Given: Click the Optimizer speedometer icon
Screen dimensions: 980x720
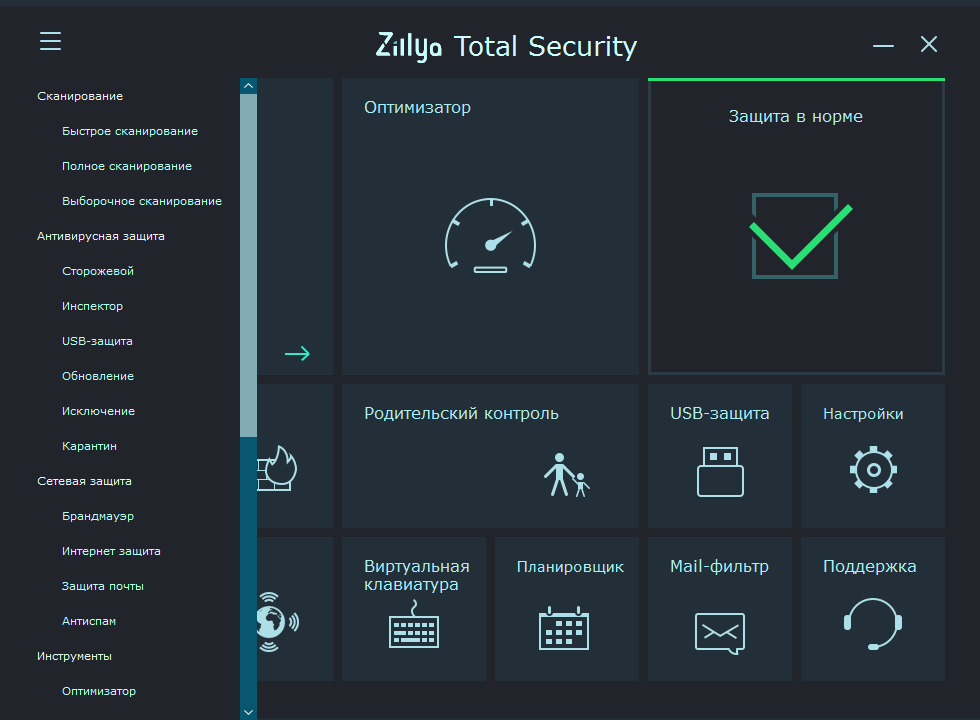Looking at the screenshot, I should pos(491,236).
